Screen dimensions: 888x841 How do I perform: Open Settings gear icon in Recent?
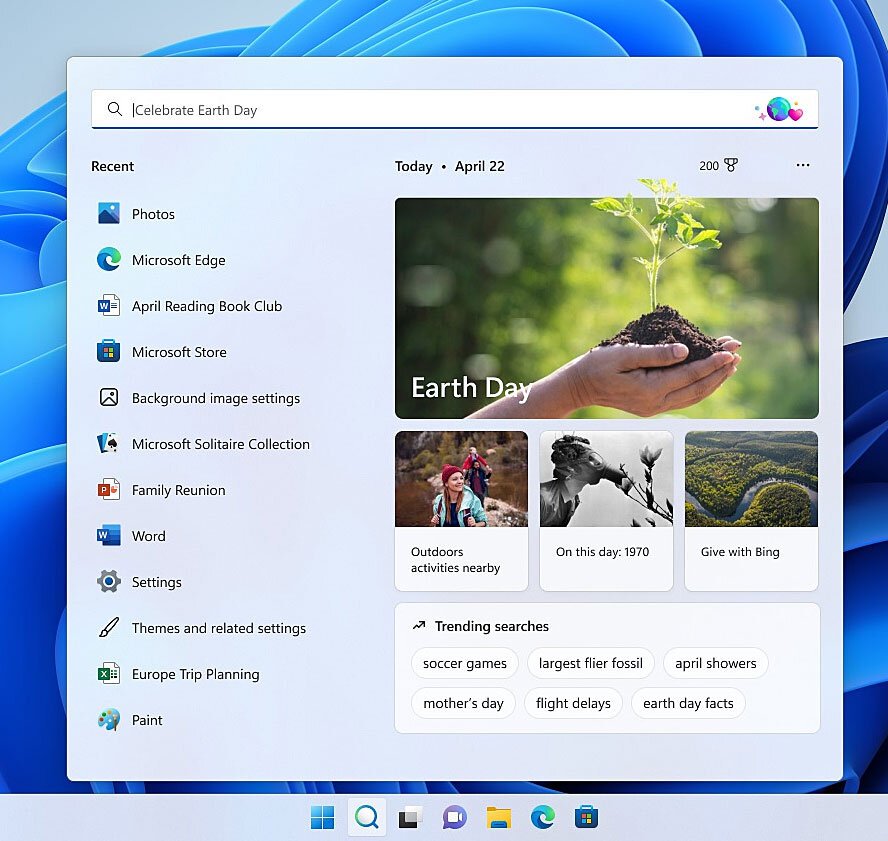click(108, 582)
